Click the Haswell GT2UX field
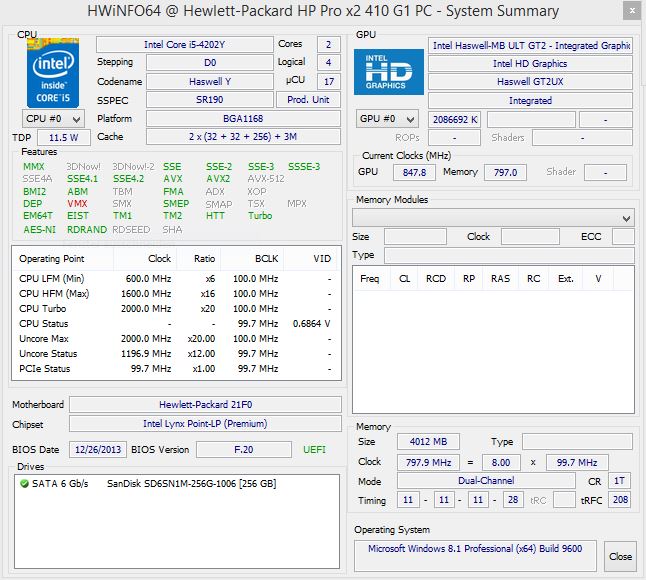646x580 pixels. click(530, 82)
